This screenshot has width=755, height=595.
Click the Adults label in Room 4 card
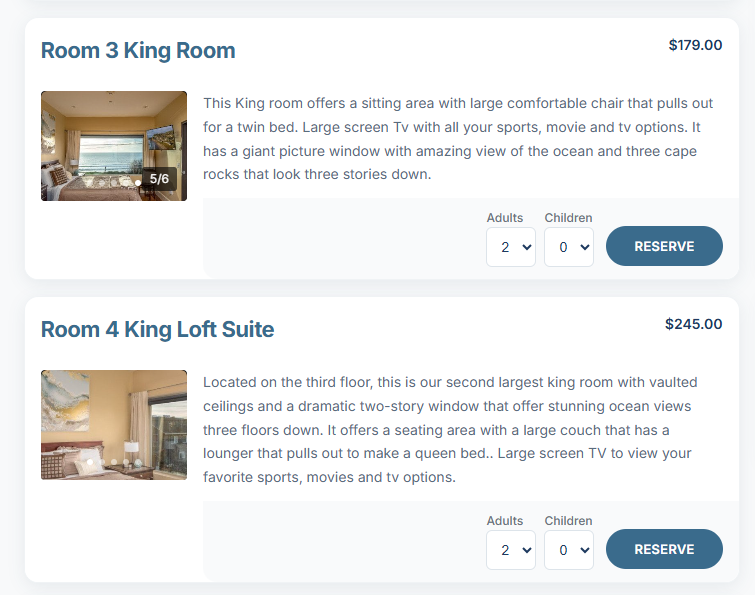[x=505, y=521]
